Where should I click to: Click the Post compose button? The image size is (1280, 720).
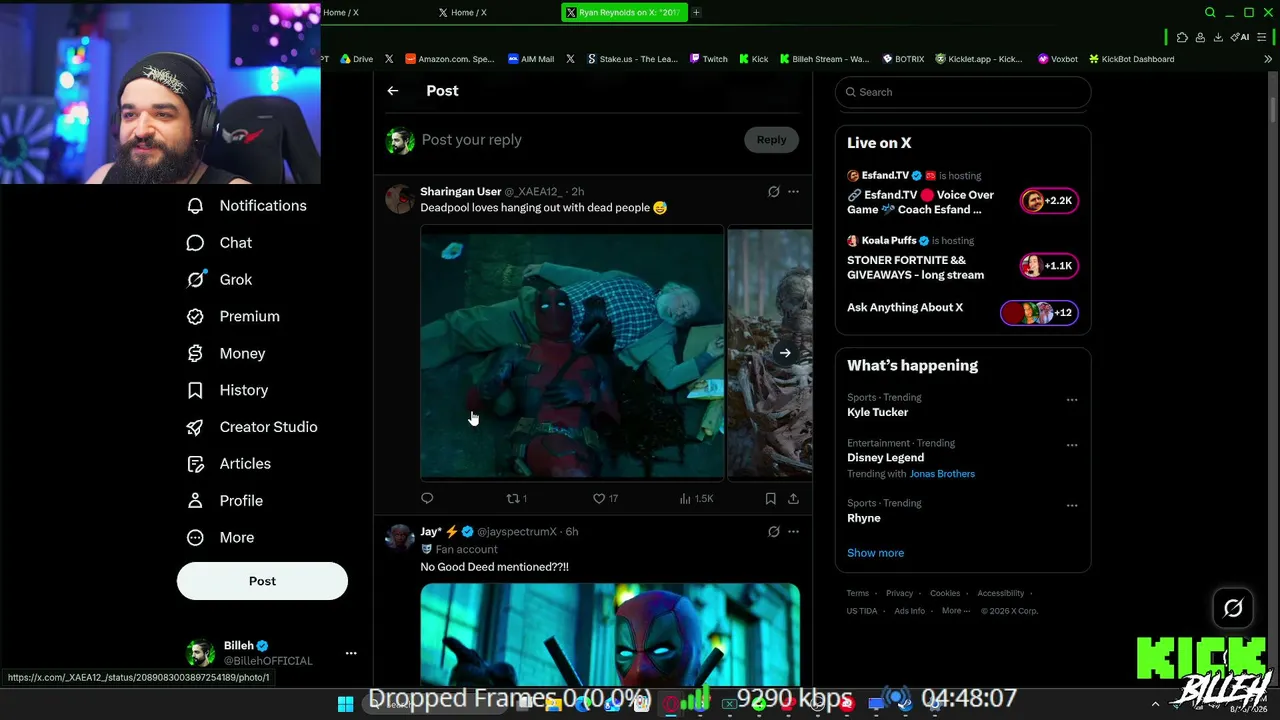pyautogui.click(x=262, y=581)
